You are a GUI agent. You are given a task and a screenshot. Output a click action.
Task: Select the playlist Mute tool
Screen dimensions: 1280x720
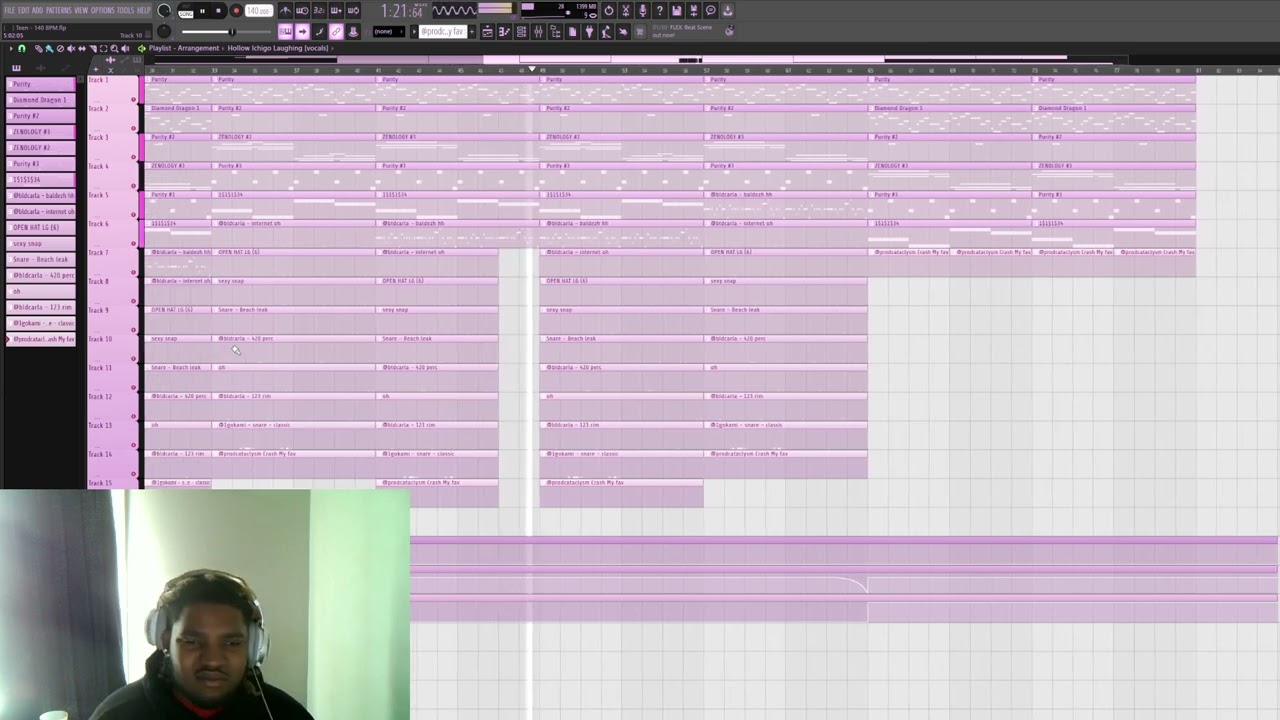click(x=71, y=48)
